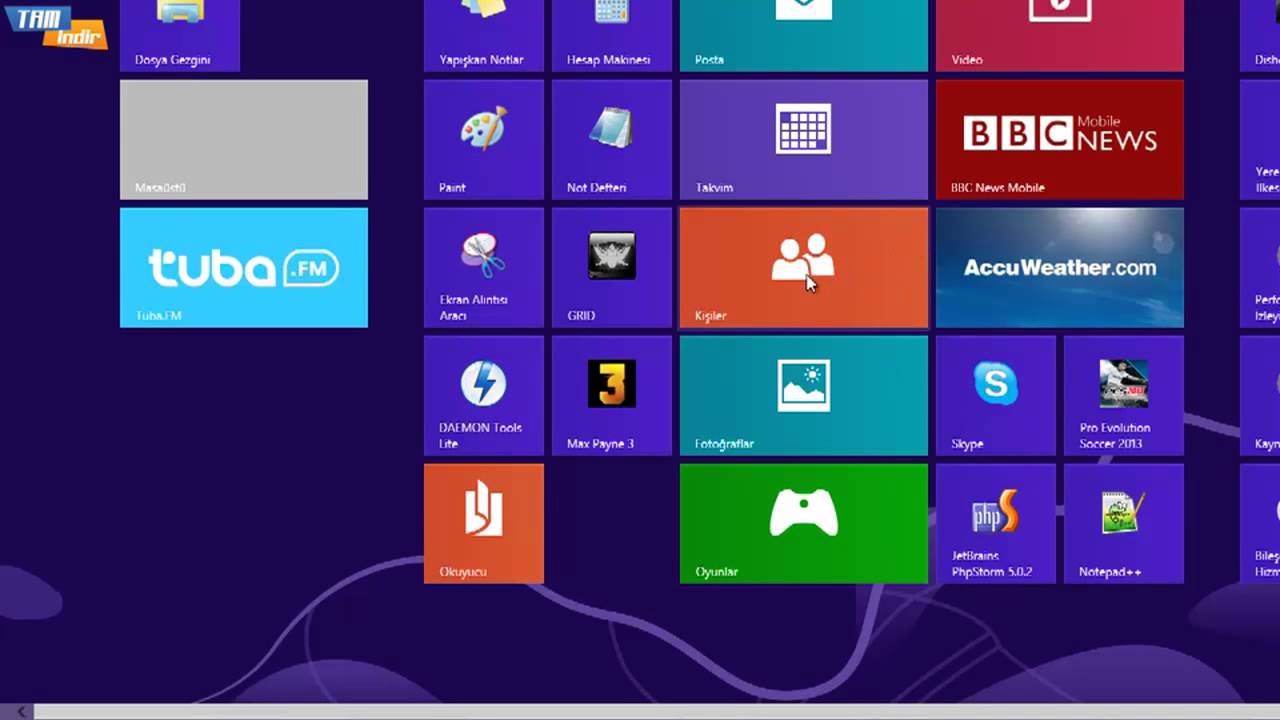The width and height of the screenshot is (1280, 720).
Task: Launch Max Payne 3
Action: [x=611, y=395]
